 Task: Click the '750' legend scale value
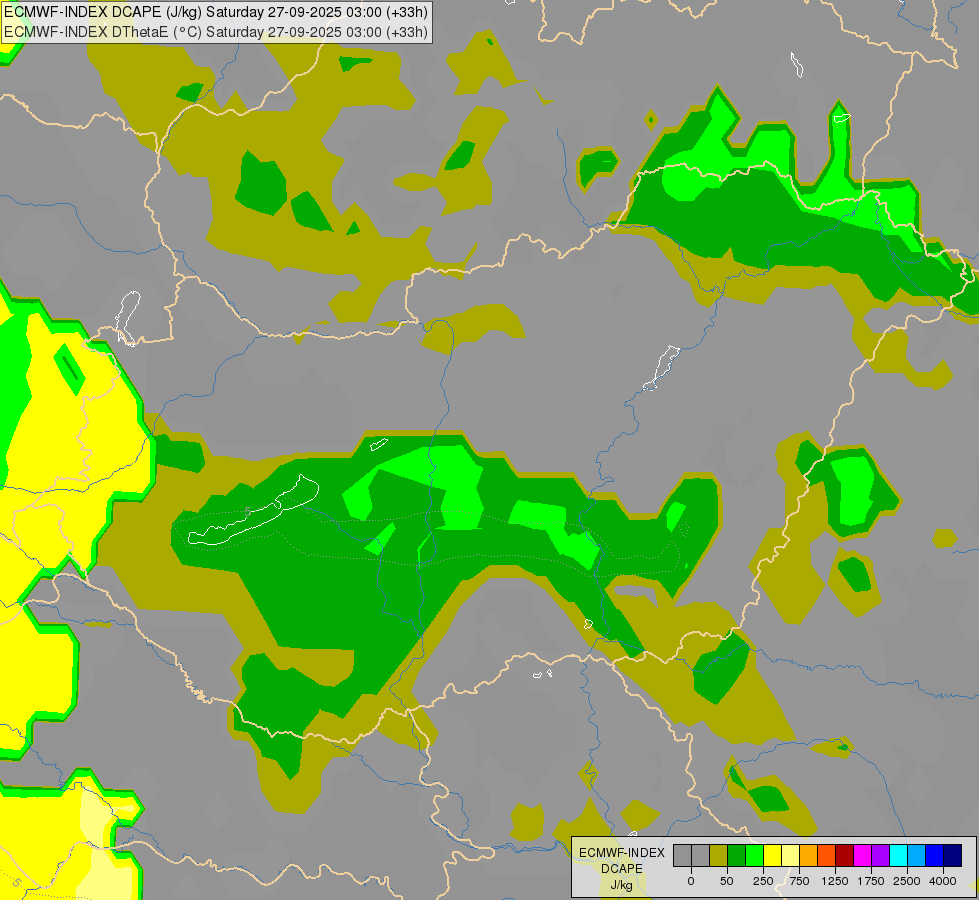799,881
